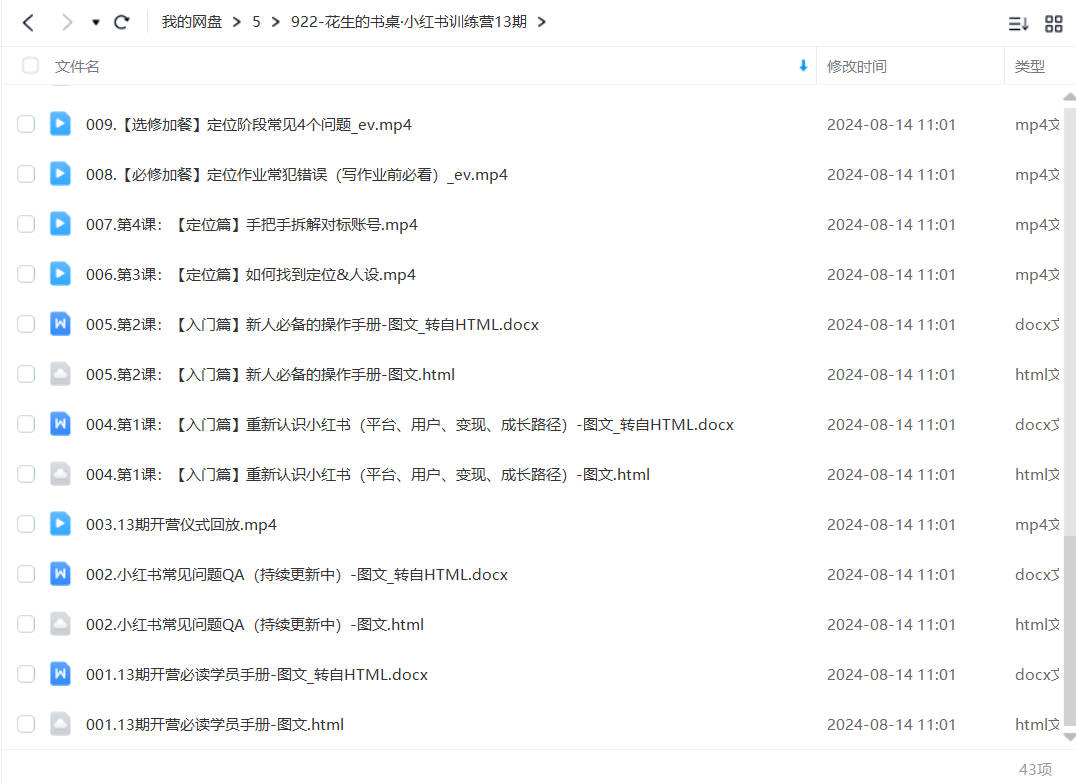Screen dimensions: 1076x784
Task: Check the box for 007 手把手拆解对标账号
Action: pyautogui.click(x=26, y=224)
